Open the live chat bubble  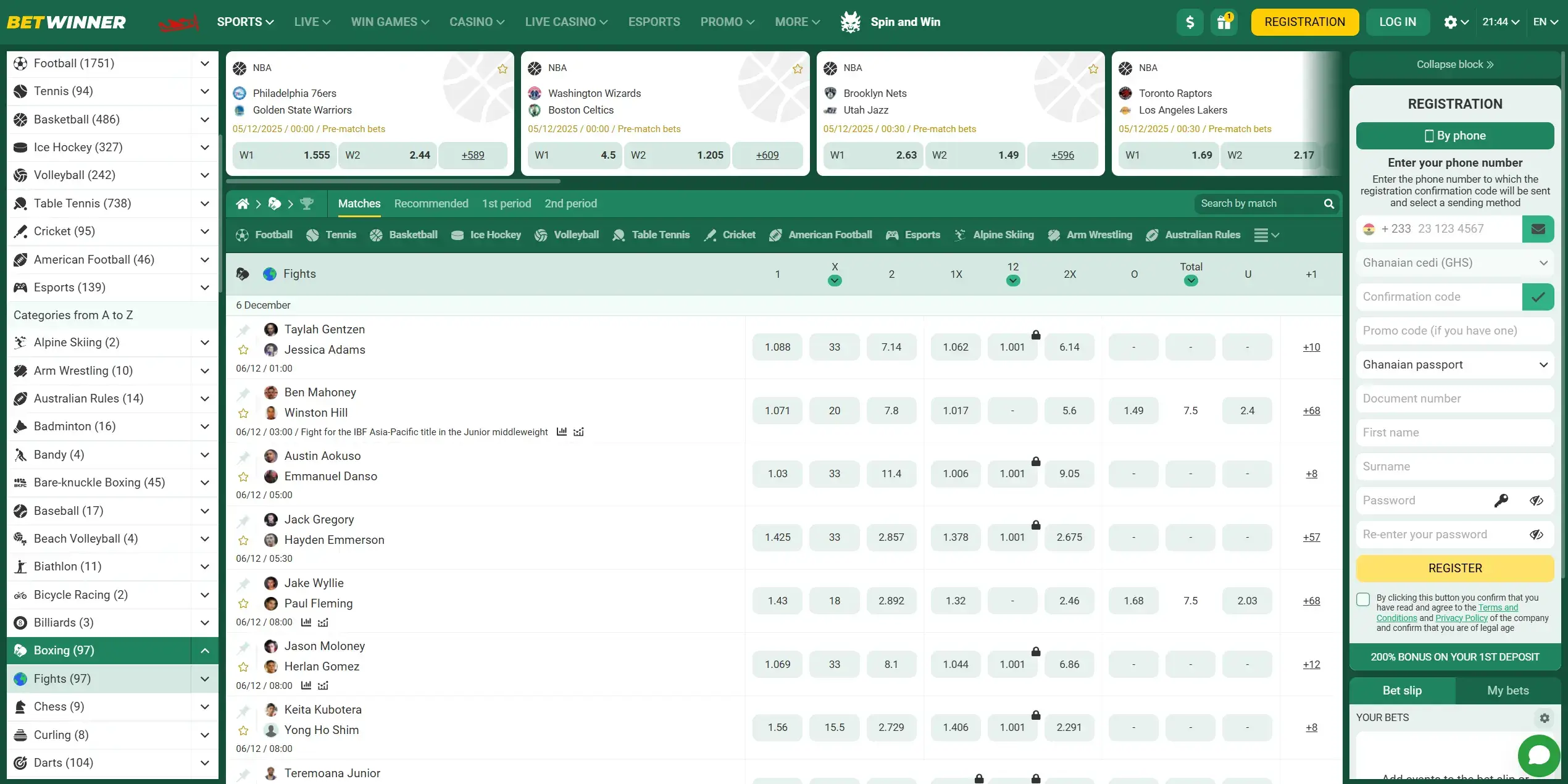pyautogui.click(x=1538, y=755)
